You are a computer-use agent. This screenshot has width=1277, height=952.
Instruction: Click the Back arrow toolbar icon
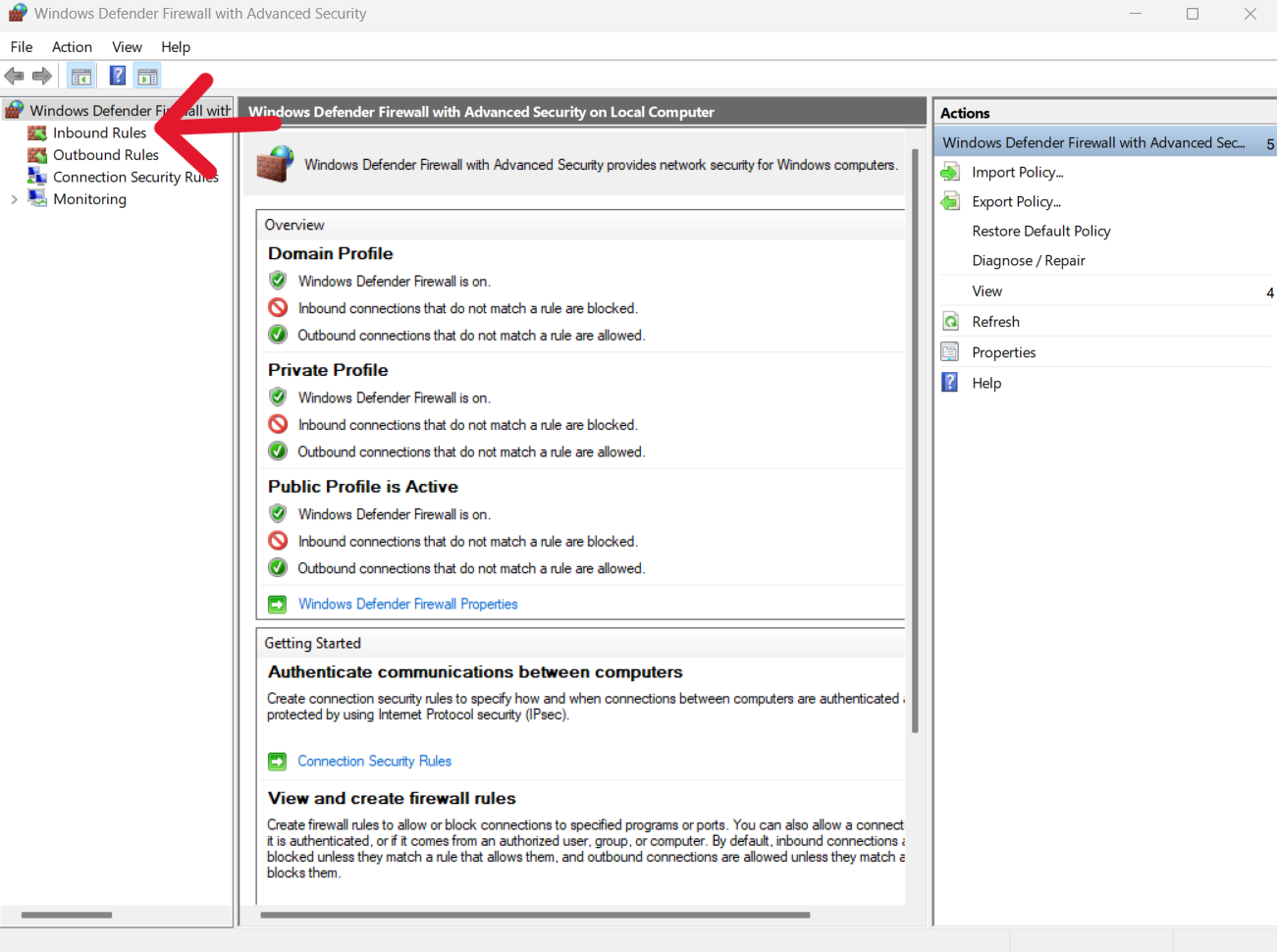coord(14,76)
